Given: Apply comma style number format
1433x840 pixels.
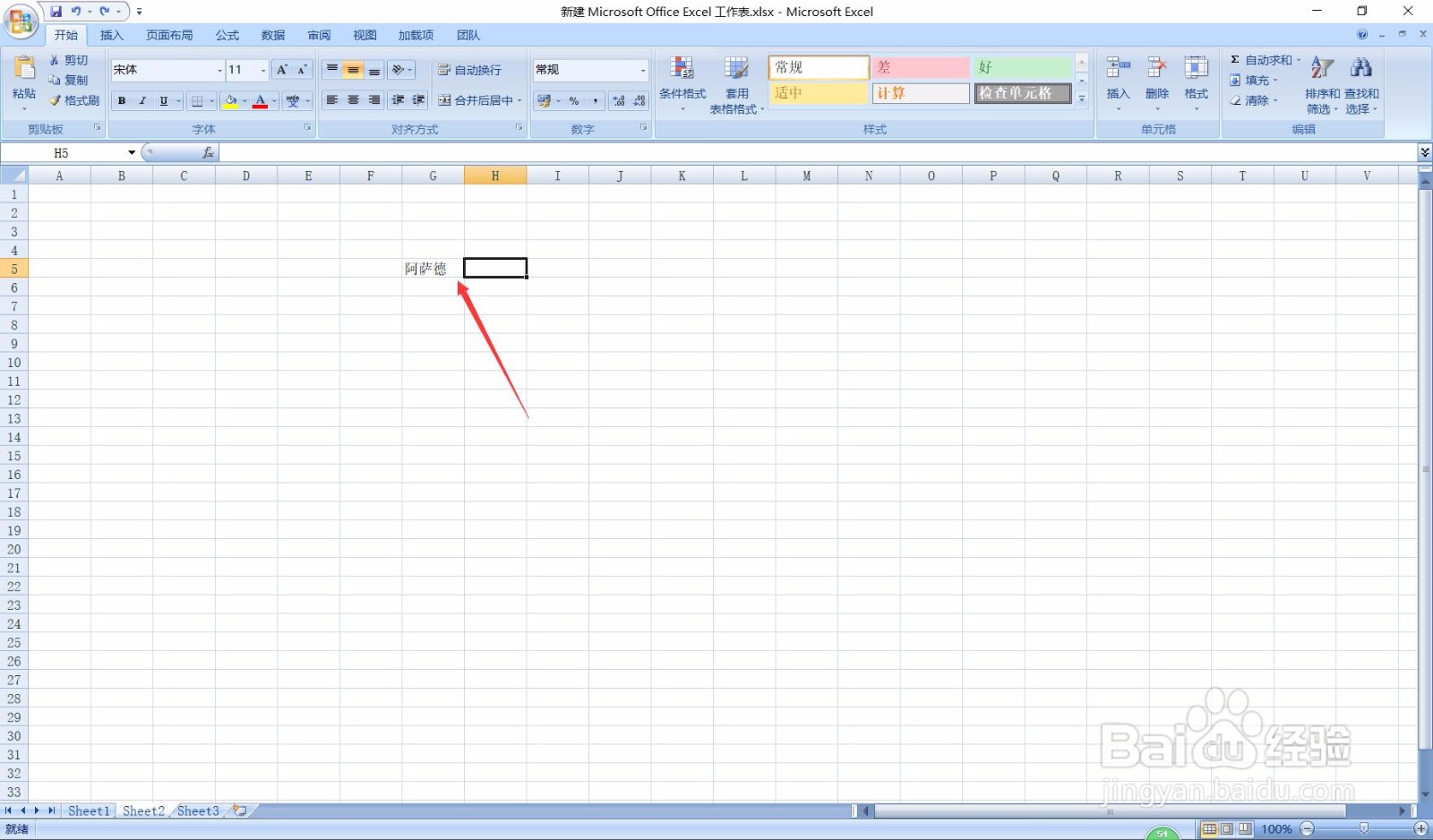Looking at the screenshot, I should [596, 101].
